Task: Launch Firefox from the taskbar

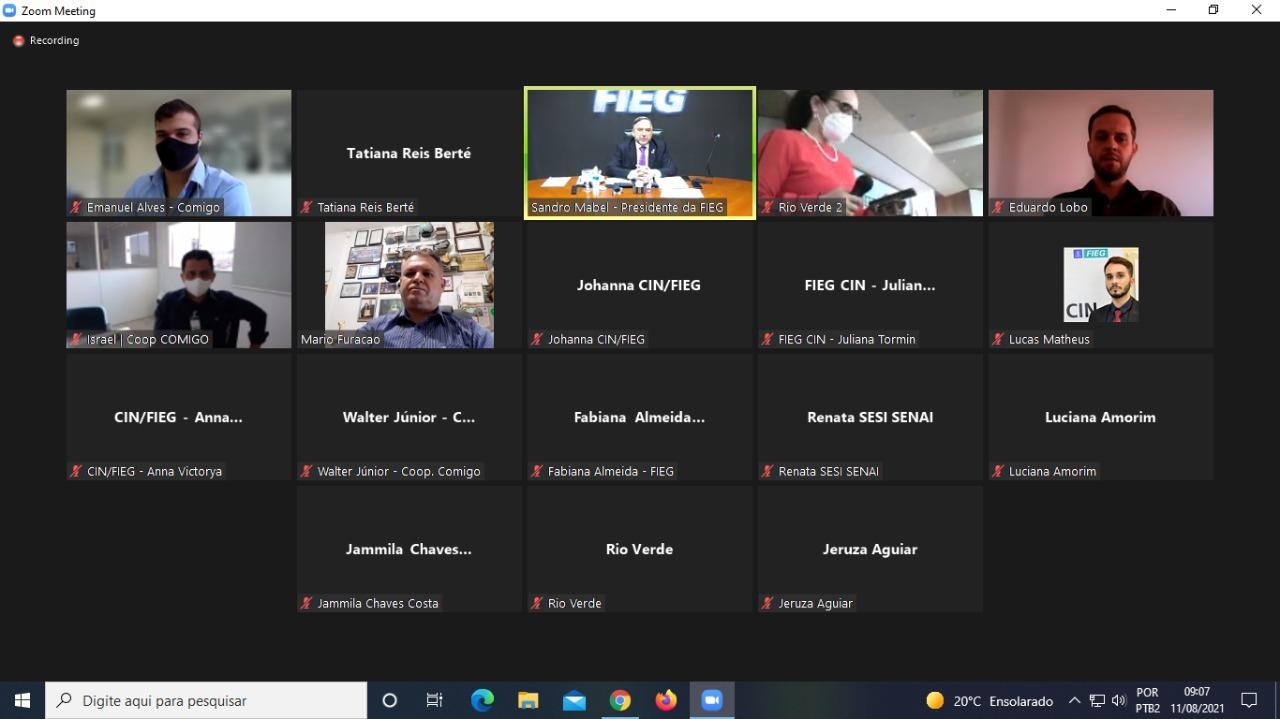Action: 666,700
